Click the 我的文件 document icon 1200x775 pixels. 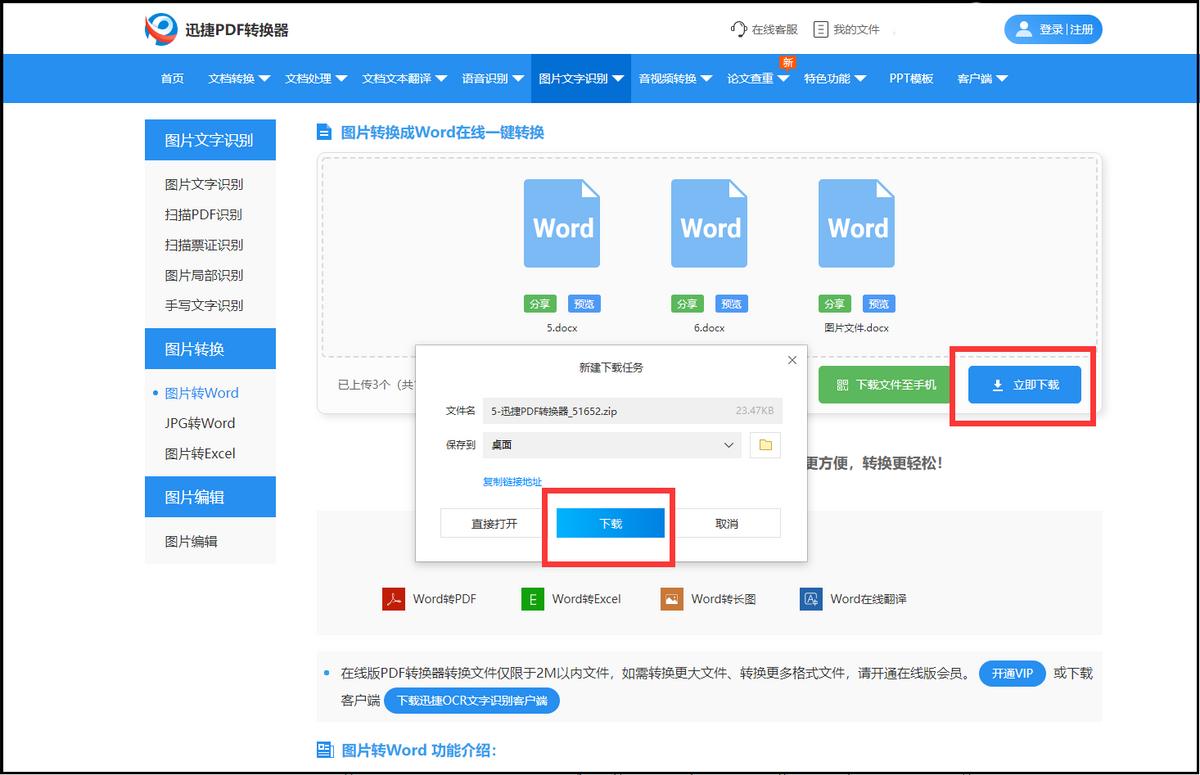[x=819, y=29]
